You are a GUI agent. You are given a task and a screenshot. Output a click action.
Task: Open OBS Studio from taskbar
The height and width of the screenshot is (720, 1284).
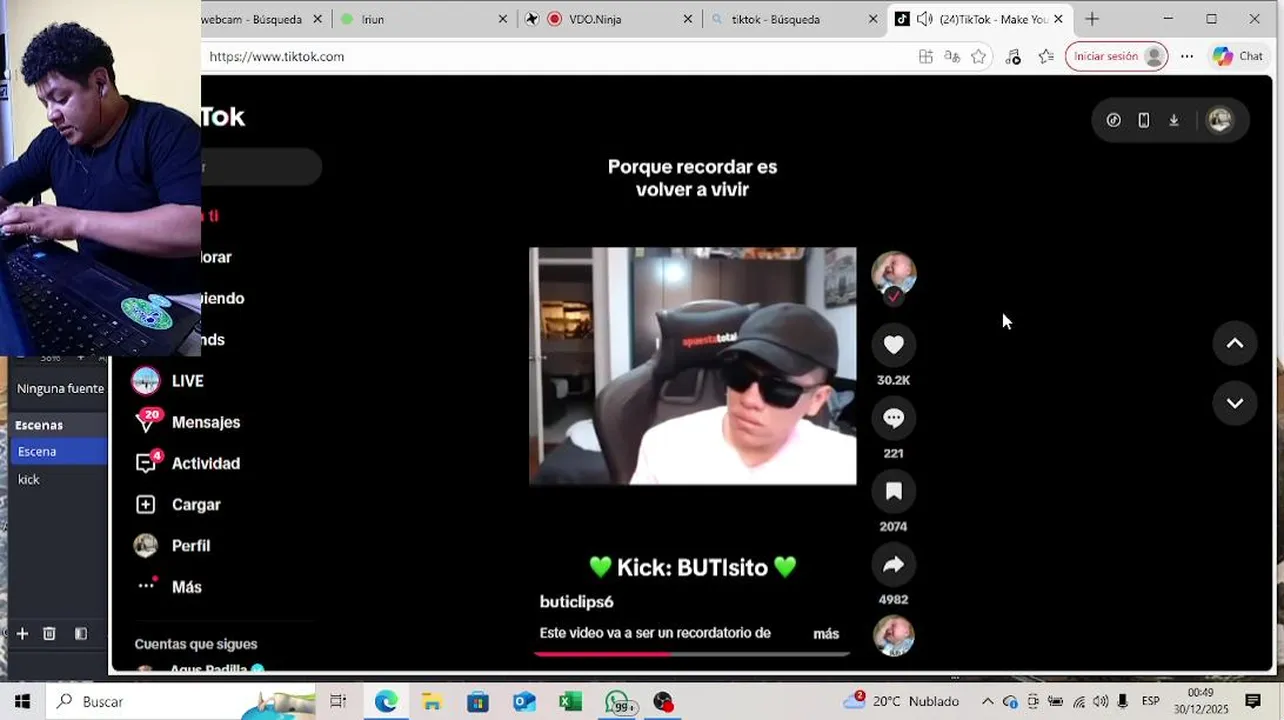tap(663, 702)
